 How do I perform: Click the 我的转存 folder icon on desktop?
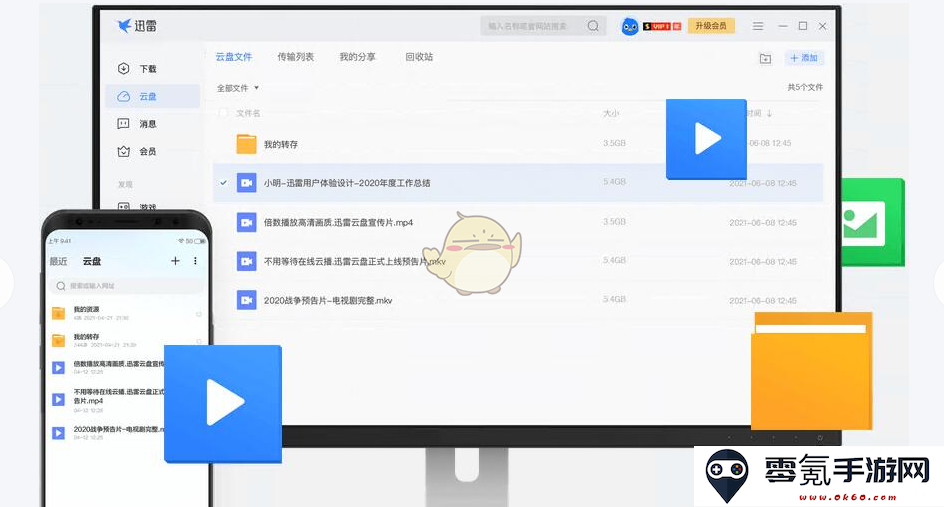[246, 144]
